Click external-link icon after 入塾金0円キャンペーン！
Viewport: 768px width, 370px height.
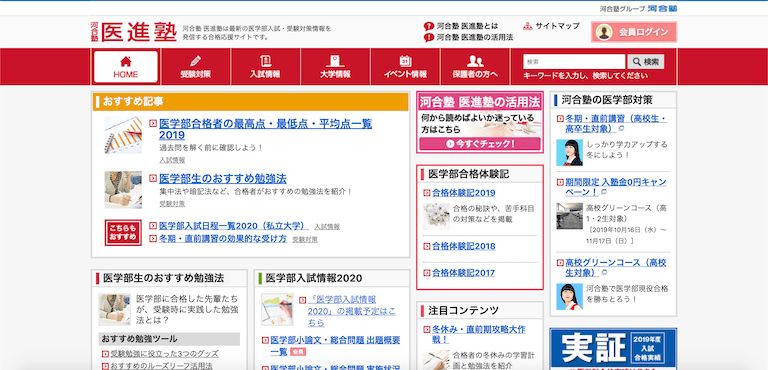point(603,193)
